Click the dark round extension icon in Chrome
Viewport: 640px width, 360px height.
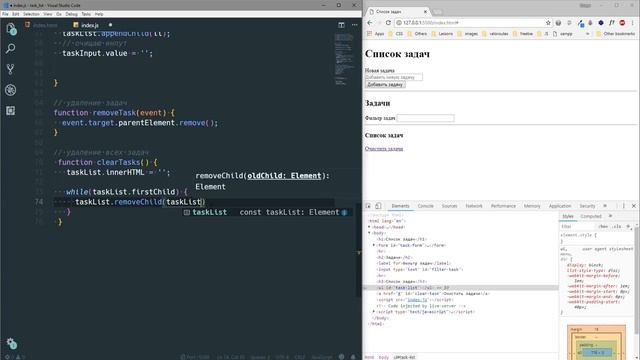[601, 23]
